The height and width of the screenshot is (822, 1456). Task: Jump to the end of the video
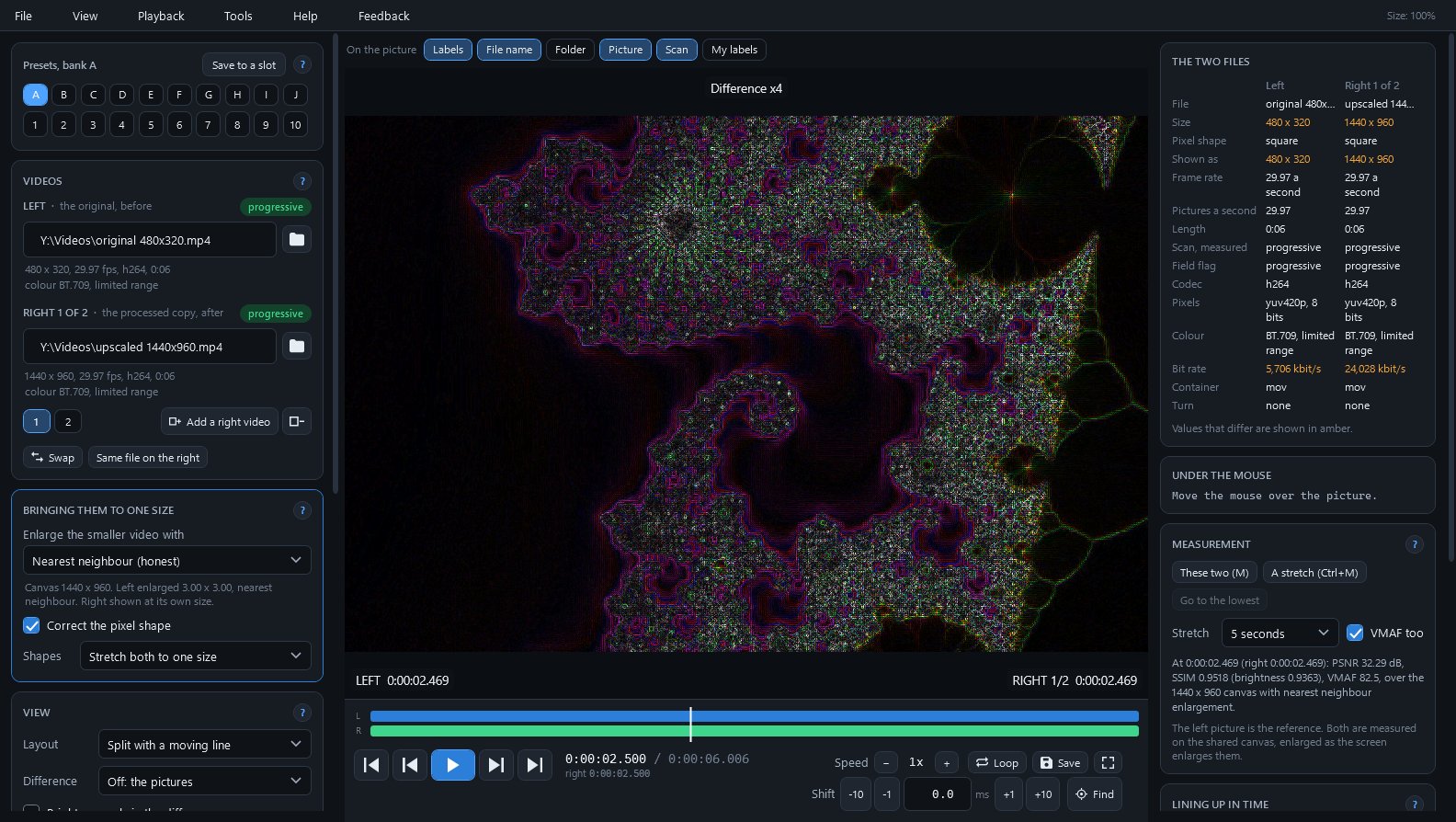pos(534,765)
